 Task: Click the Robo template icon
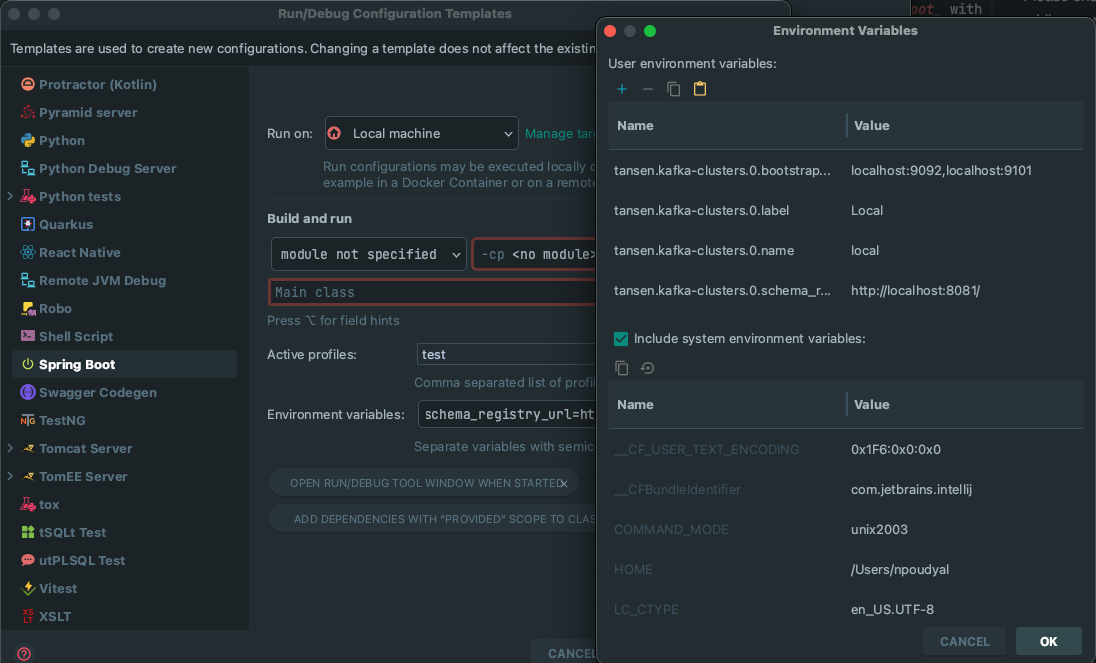point(27,308)
